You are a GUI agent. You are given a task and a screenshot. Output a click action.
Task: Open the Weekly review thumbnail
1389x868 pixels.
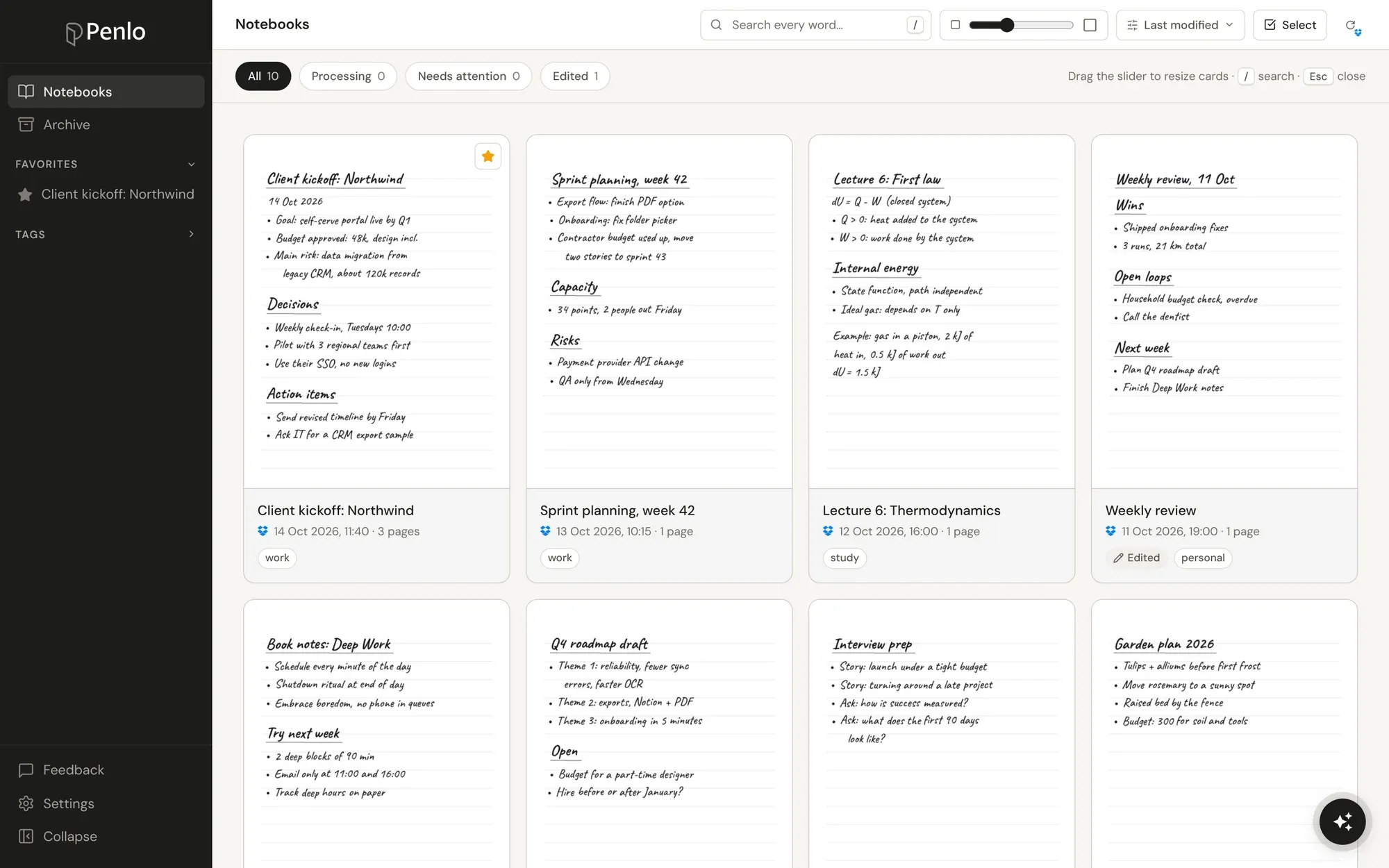coord(1224,312)
